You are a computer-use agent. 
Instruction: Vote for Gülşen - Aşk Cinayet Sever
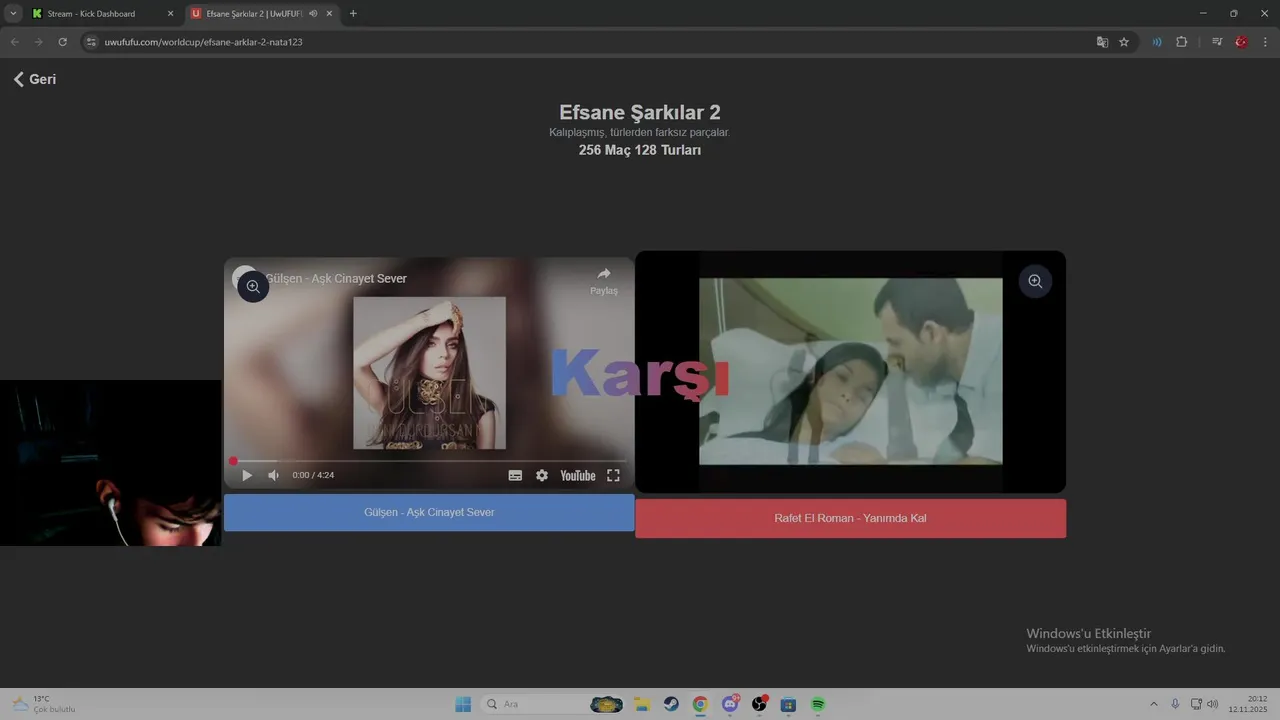[x=429, y=512]
